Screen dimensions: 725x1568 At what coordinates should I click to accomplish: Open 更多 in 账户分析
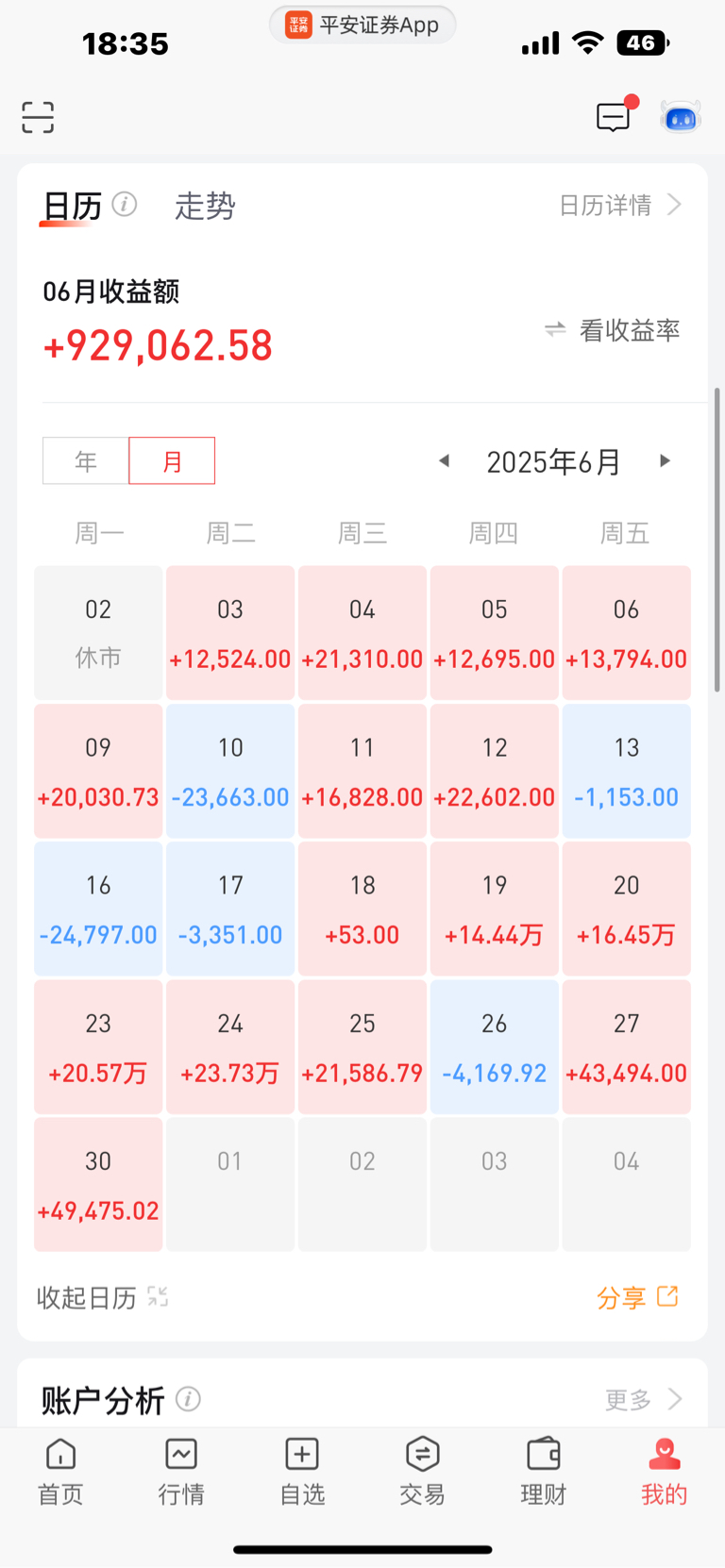[629, 1399]
